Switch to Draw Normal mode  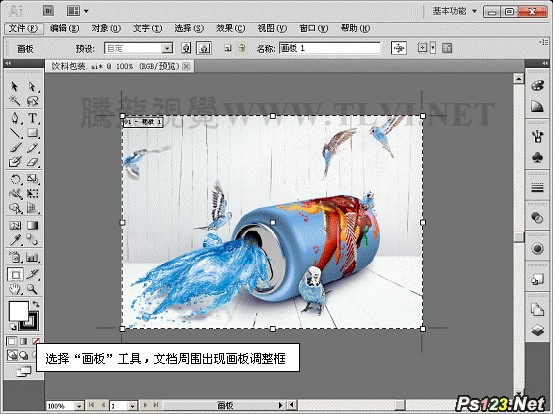[x=12, y=355]
